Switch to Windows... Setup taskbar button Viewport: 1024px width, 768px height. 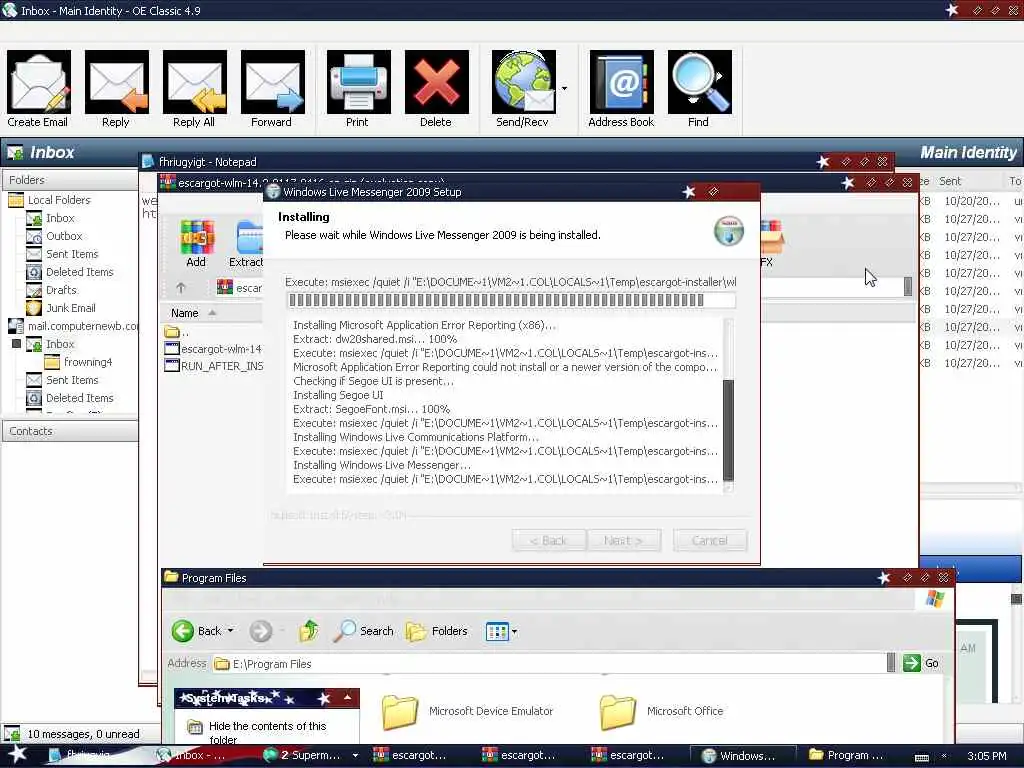pos(743,756)
